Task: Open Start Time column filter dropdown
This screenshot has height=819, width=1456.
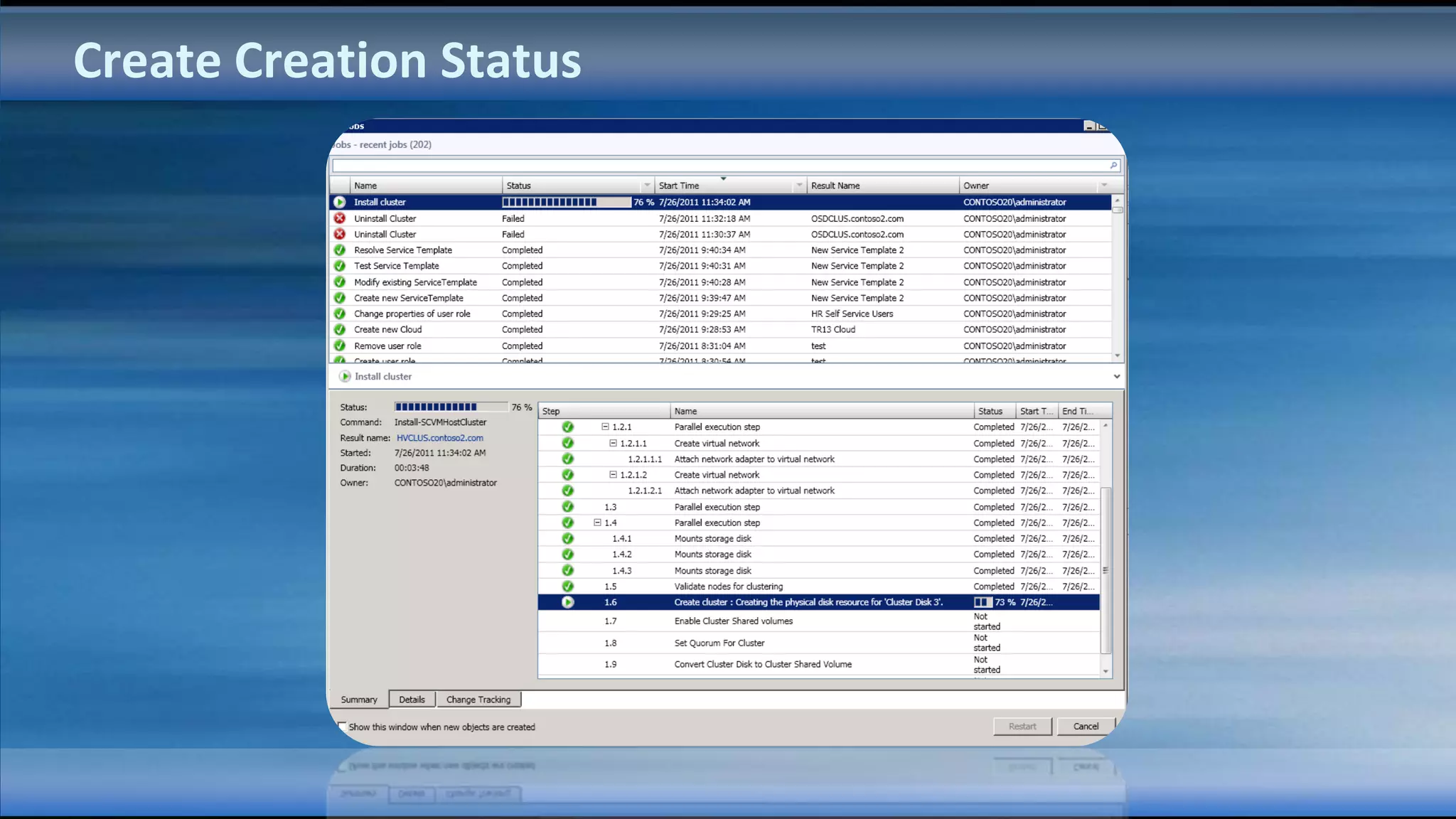Action: (x=799, y=186)
